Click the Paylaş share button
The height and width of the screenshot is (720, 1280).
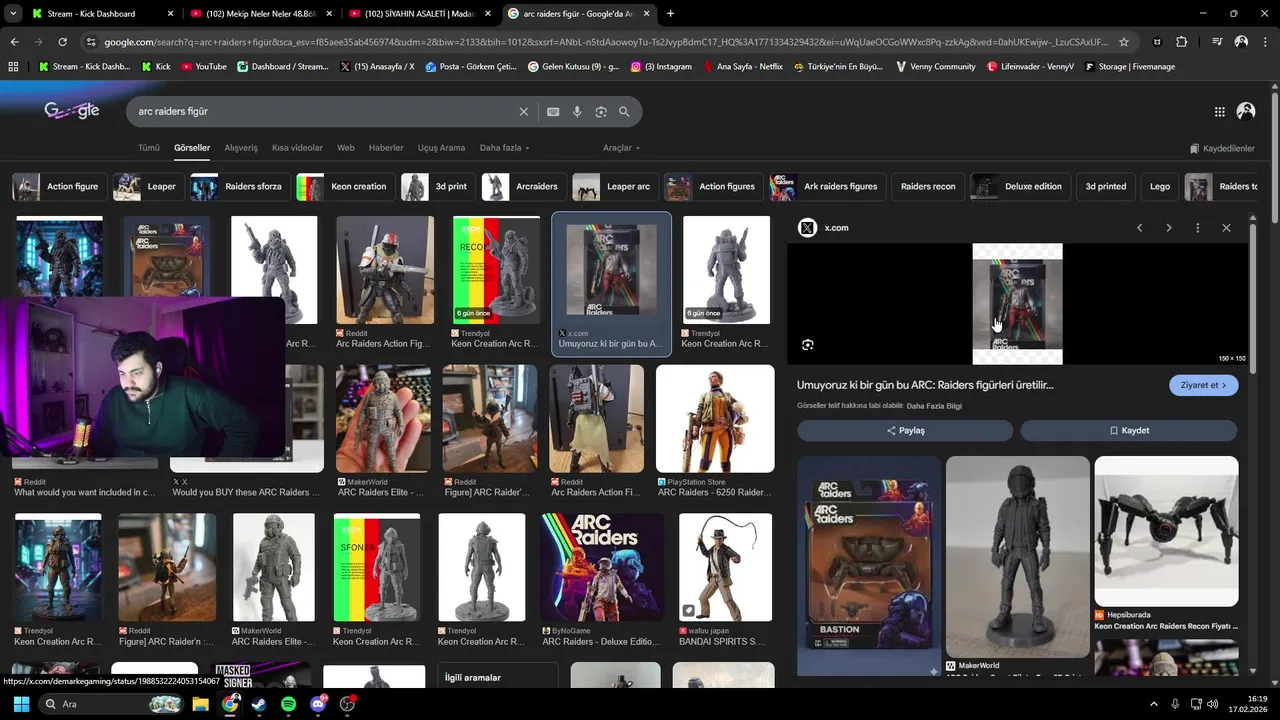(x=905, y=430)
